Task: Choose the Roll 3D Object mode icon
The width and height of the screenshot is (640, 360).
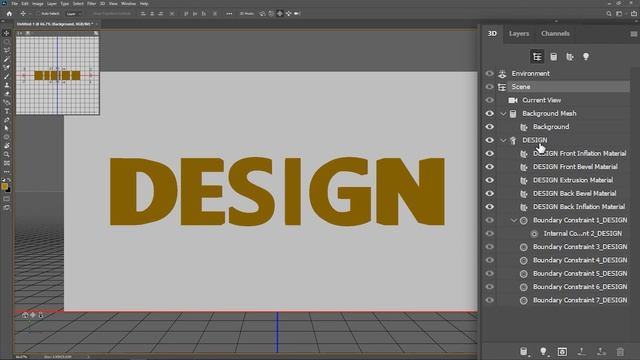Action: (x=271, y=13)
